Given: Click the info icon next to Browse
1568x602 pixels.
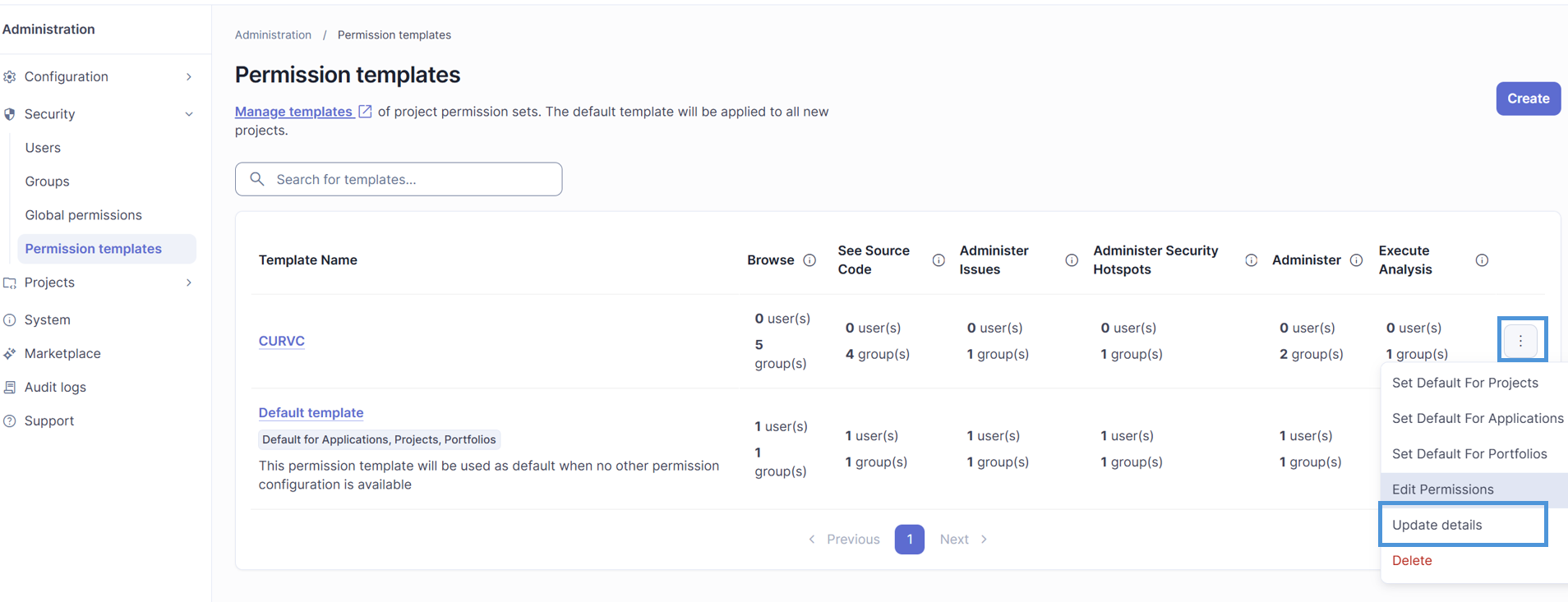Looking at the screenshot, I should point(809,260).
